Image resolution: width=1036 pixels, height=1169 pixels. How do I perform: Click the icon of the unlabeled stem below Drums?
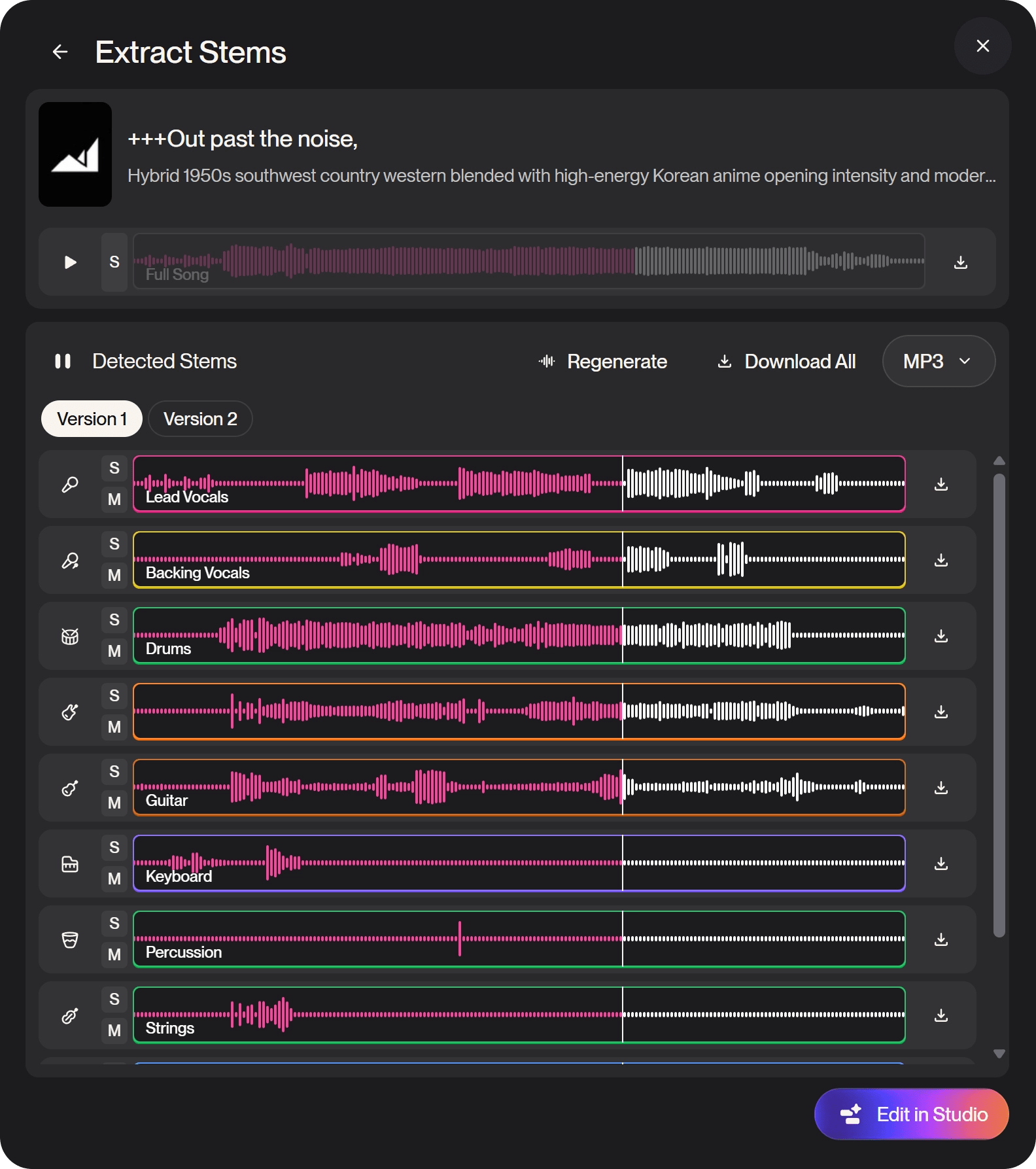(70, 712)
